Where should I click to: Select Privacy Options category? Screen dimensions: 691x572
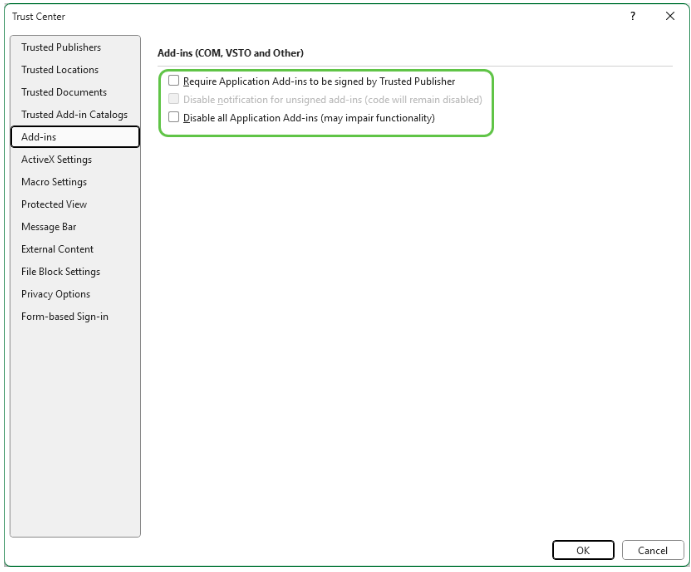[56, 294]
